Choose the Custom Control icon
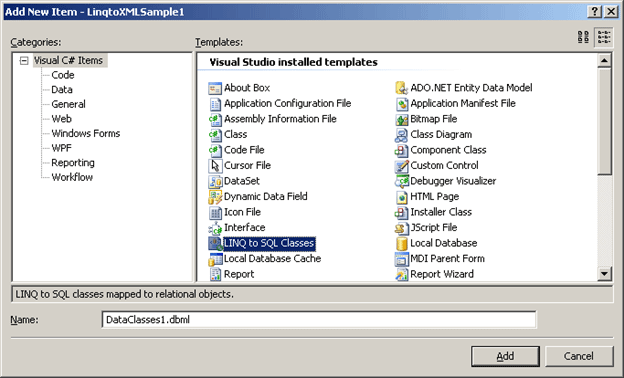The width and height of the screenshot is (624, 378). (x=401, y=166)
